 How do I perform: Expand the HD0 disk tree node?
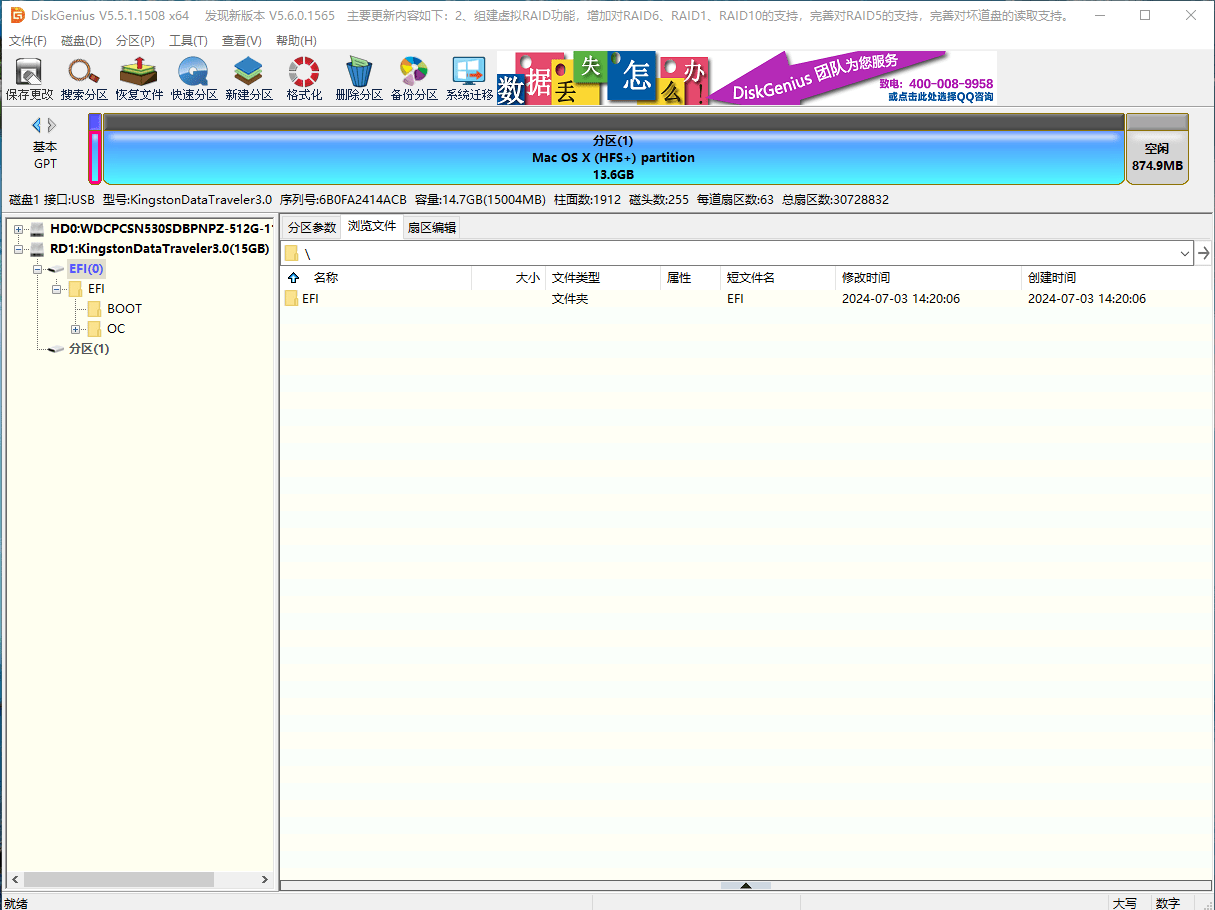pos(18,229)
